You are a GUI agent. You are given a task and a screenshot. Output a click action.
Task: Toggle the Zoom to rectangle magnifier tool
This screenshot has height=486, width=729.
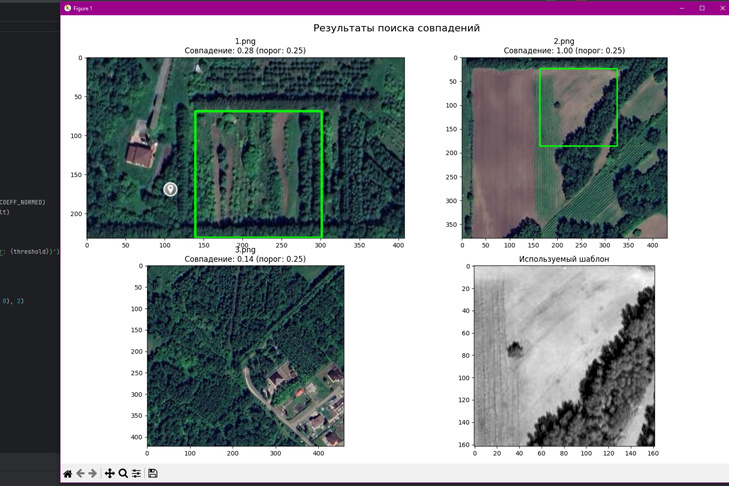tap(123, 473)
